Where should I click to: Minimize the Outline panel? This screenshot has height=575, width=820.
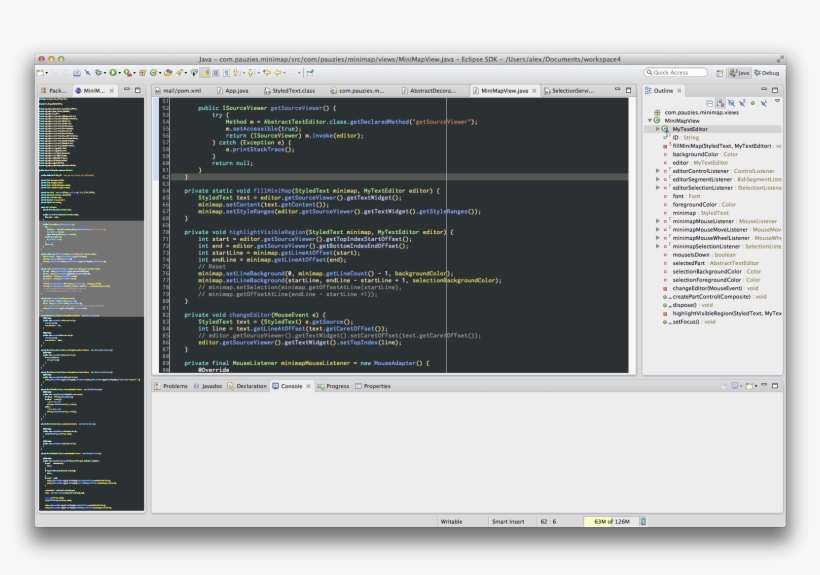click(x=764, y=90)
